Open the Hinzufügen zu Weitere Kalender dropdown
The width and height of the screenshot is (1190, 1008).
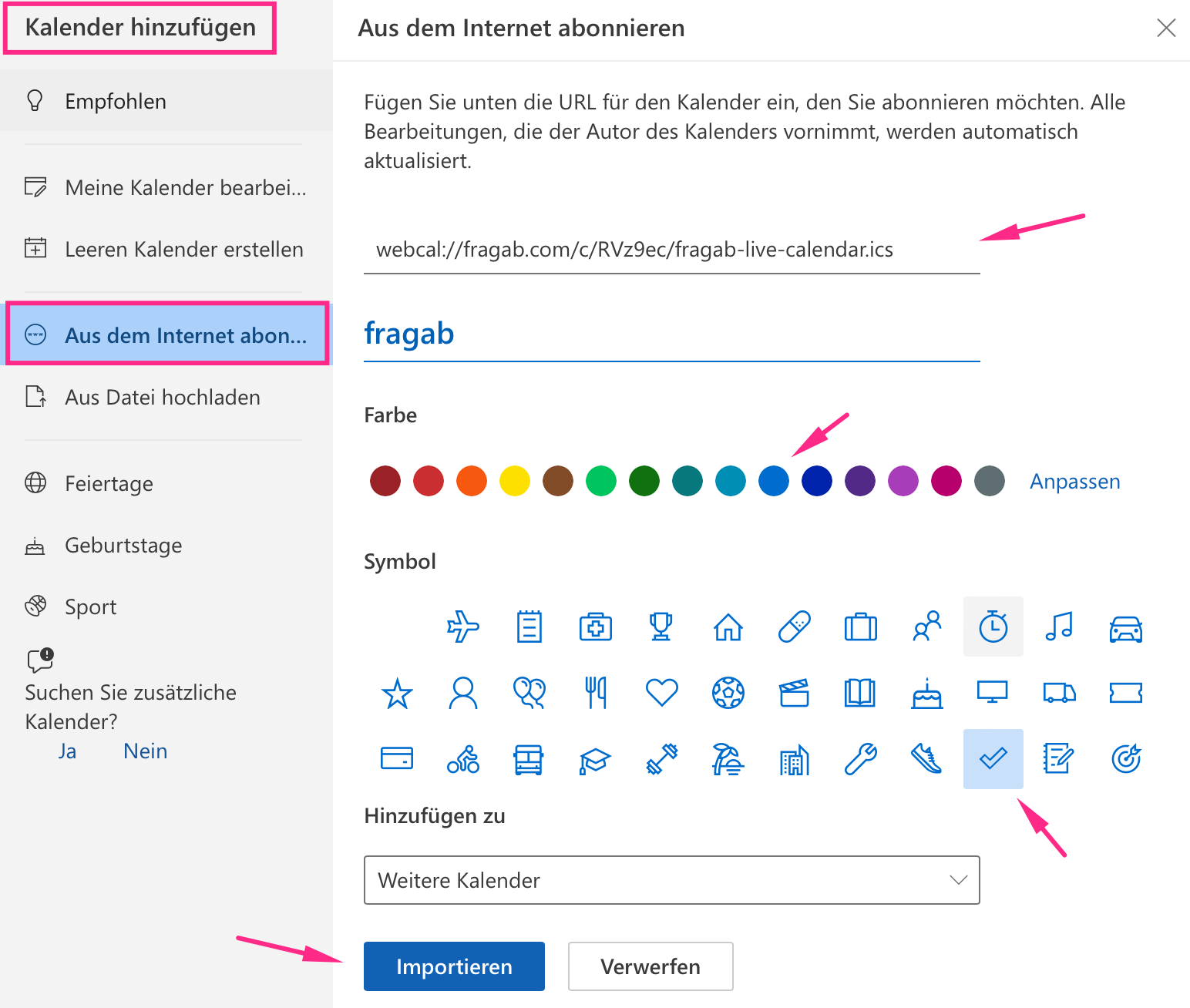pos(672,880)
